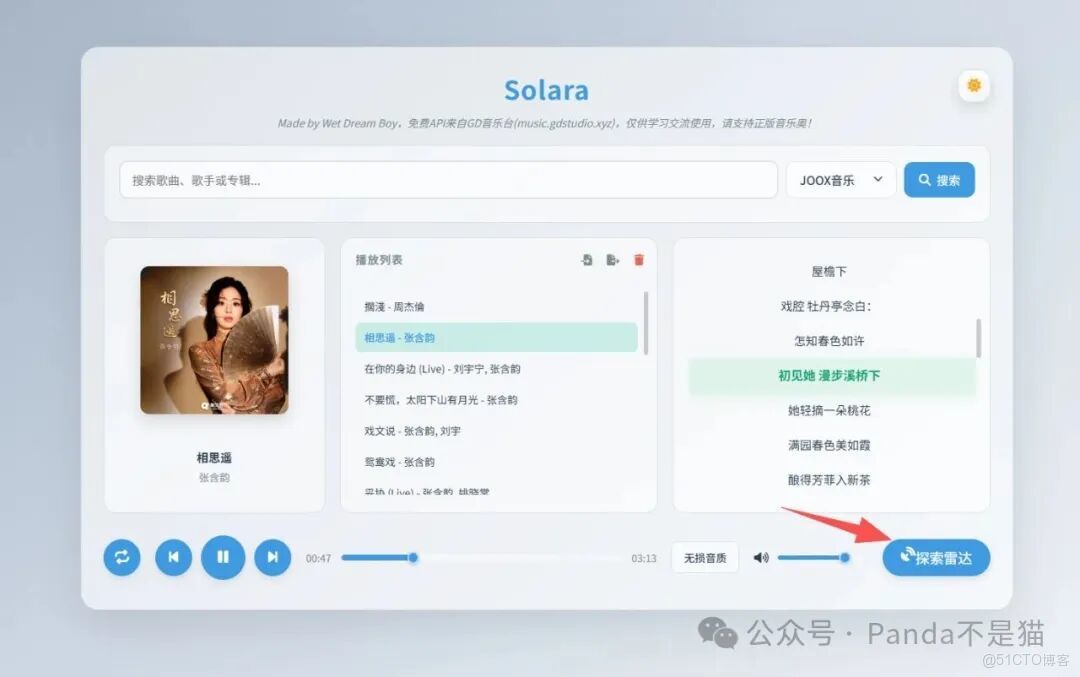Screen dimensions: 1080x677
Task: Click the next track icon
Action: 273,558
